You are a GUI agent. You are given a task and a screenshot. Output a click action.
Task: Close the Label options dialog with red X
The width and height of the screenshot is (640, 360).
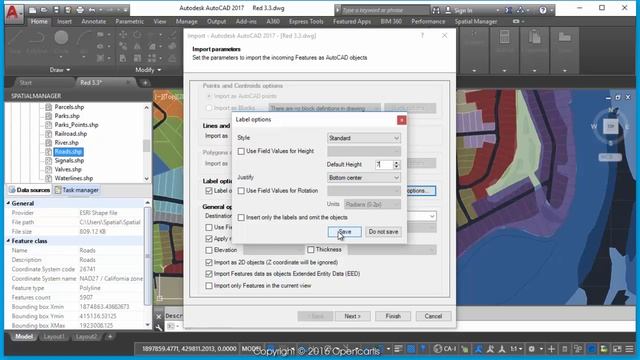coord(402,120)
